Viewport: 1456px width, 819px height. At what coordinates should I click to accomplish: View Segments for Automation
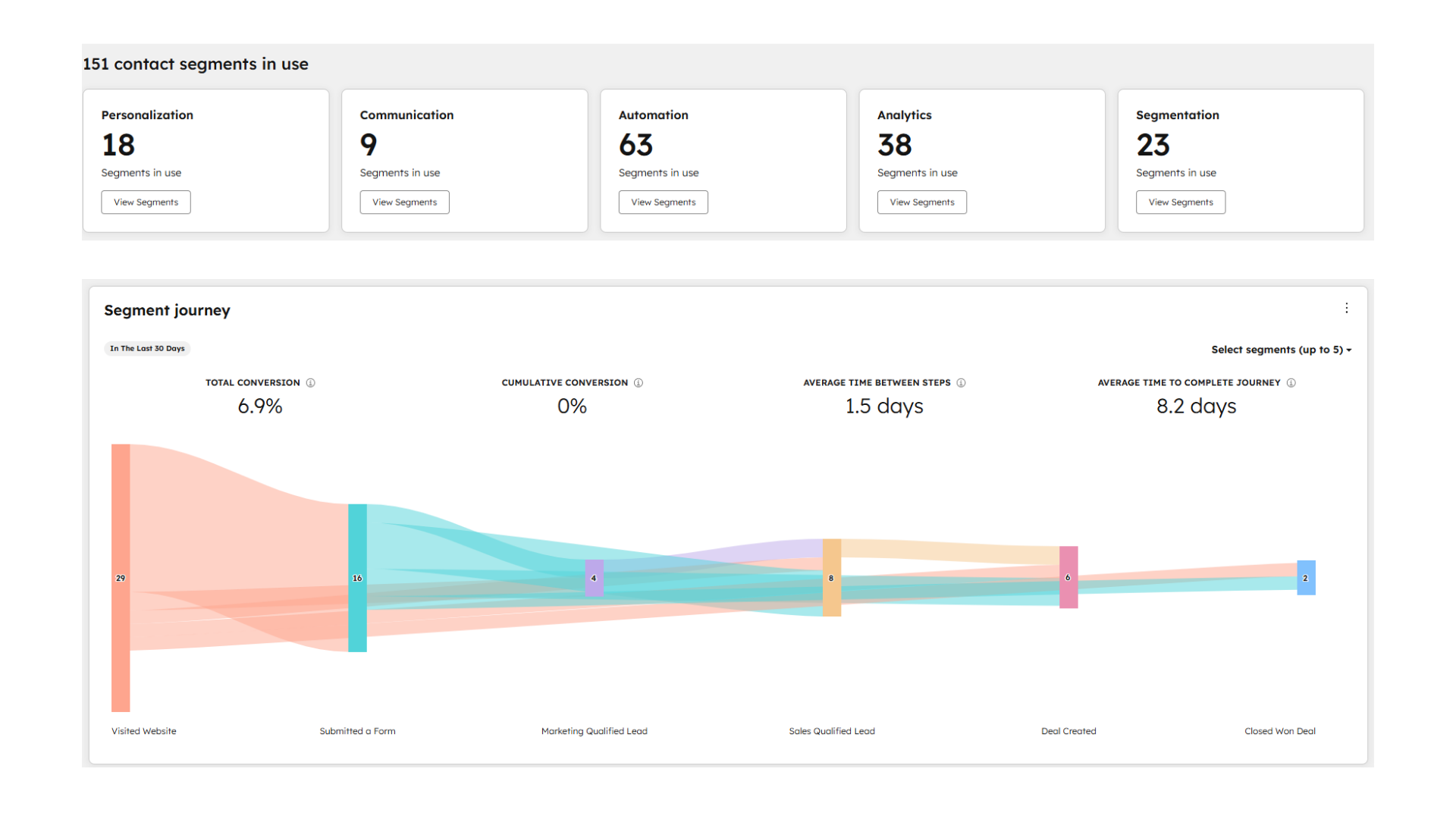point(663,202)
